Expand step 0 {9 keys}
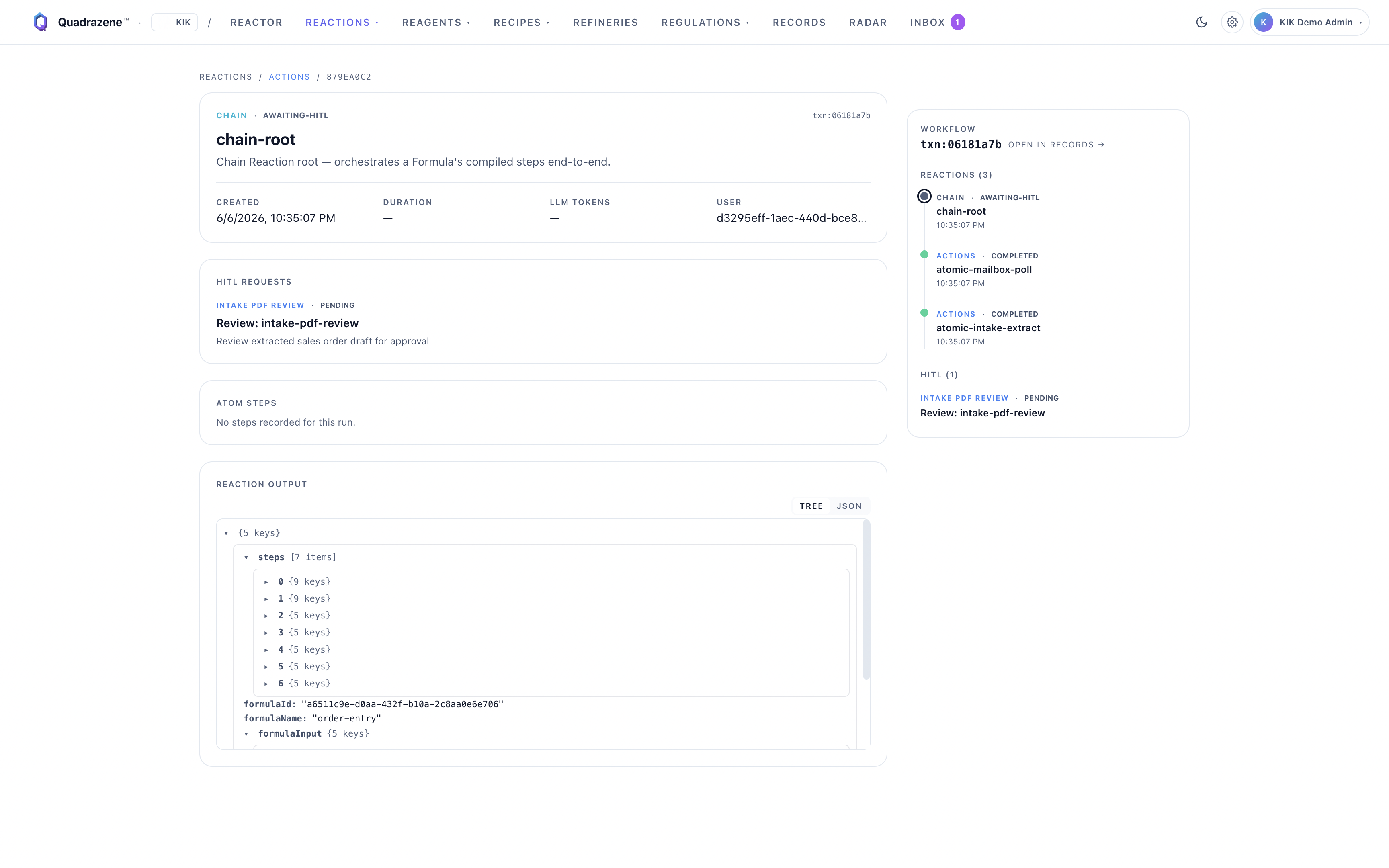The width and height of the screenshot is (1389, 868). click(266, 582)
